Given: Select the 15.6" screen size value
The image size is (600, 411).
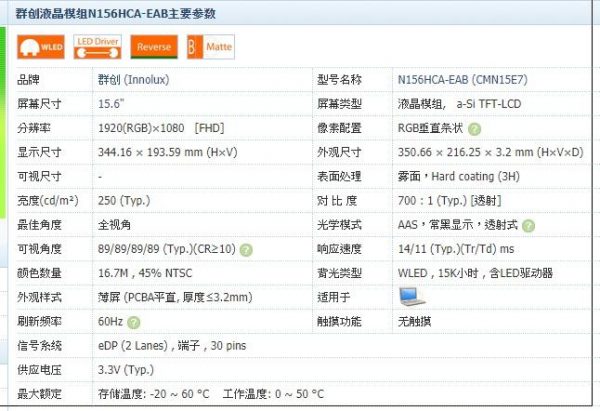Looking at the screenshot, I should point(111,104).
